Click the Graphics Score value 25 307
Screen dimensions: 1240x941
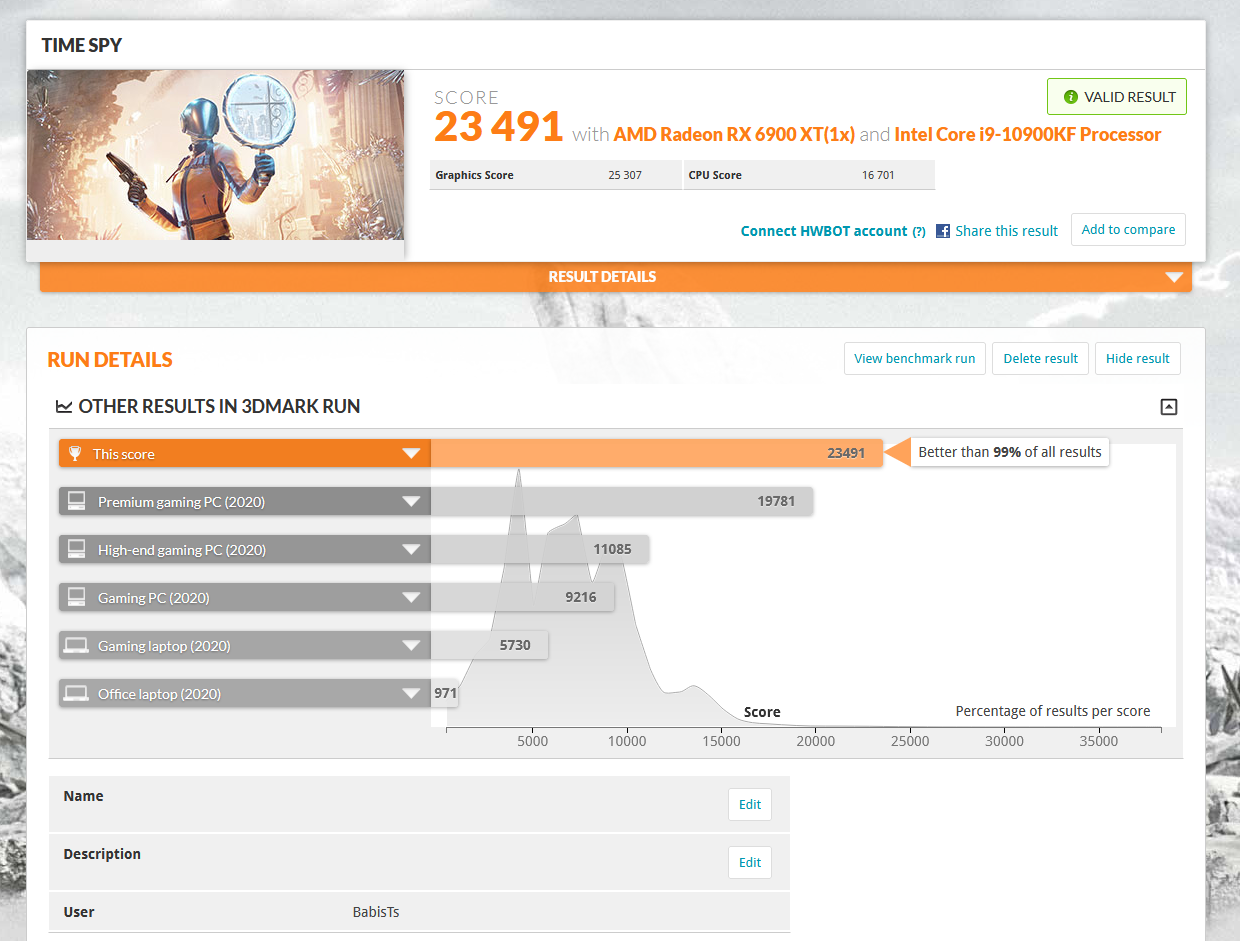coord(625,175)
